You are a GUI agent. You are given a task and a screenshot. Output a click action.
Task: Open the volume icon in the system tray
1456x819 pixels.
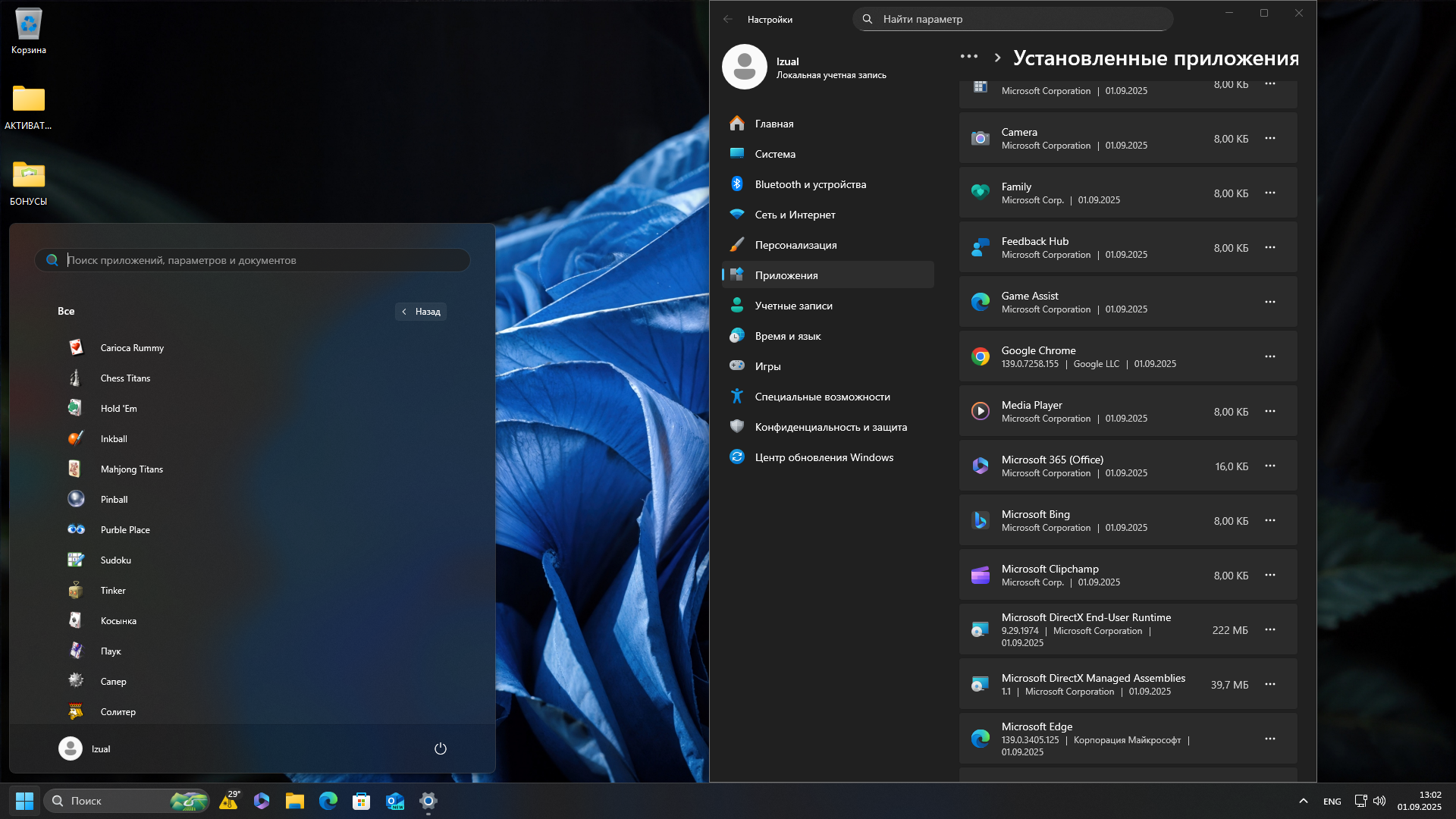pos(1379,801)
